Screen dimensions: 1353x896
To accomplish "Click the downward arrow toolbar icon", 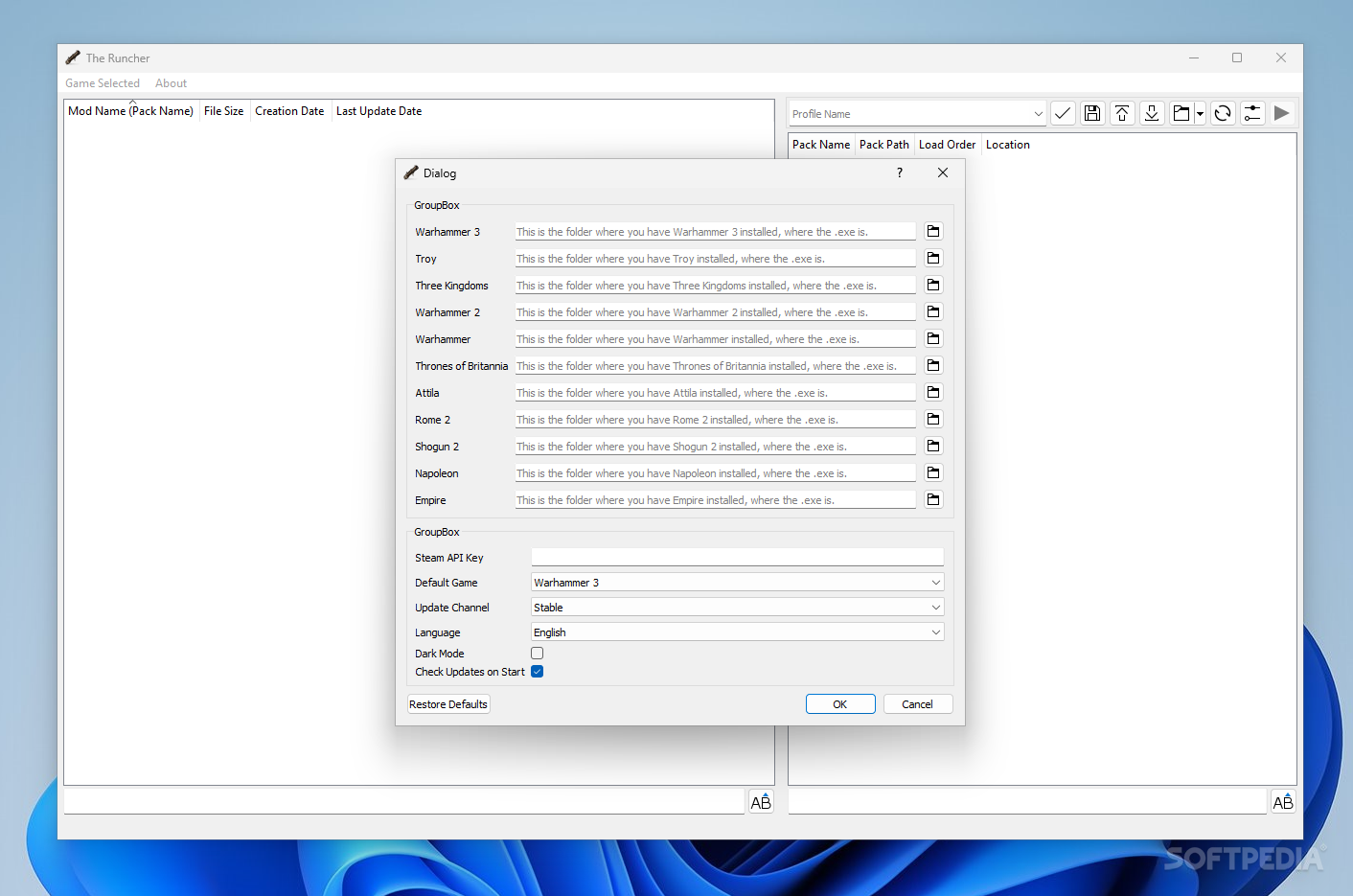I will (1152, 113).
